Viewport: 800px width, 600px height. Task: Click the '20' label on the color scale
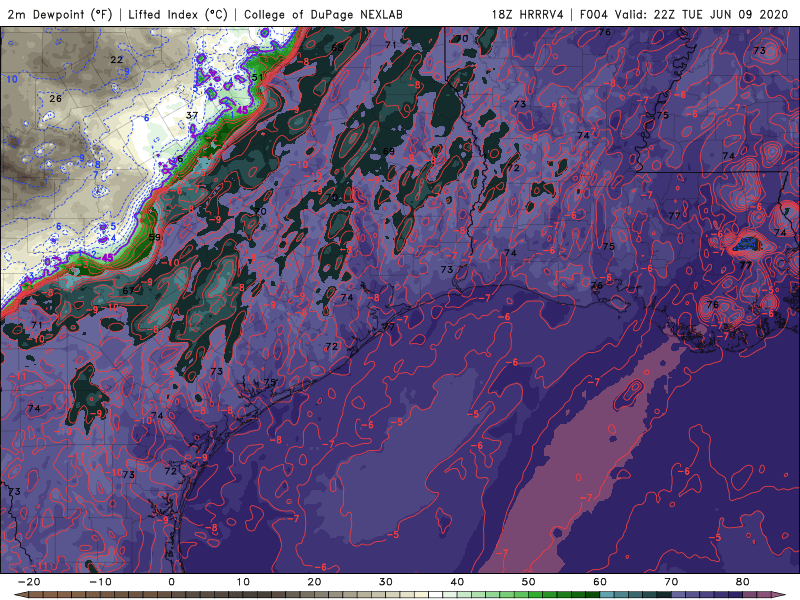click(314, 582)
